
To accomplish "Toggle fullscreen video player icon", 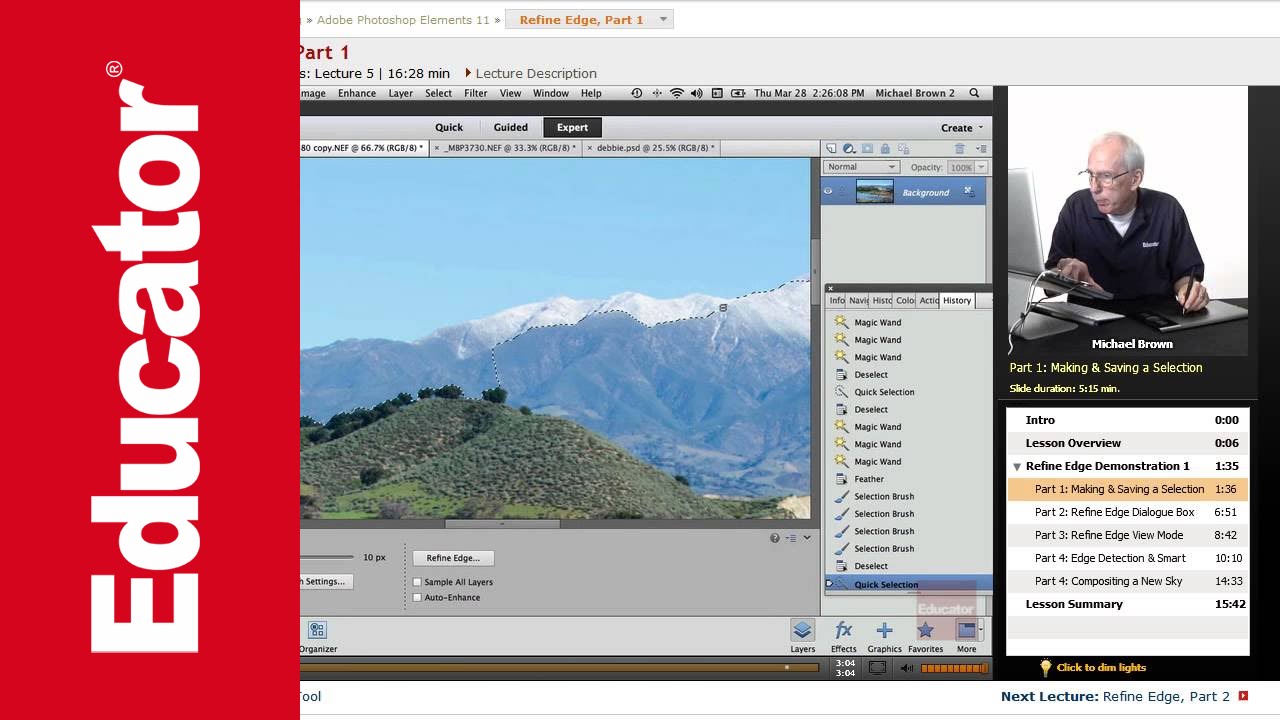I will [x=877, y=668].
